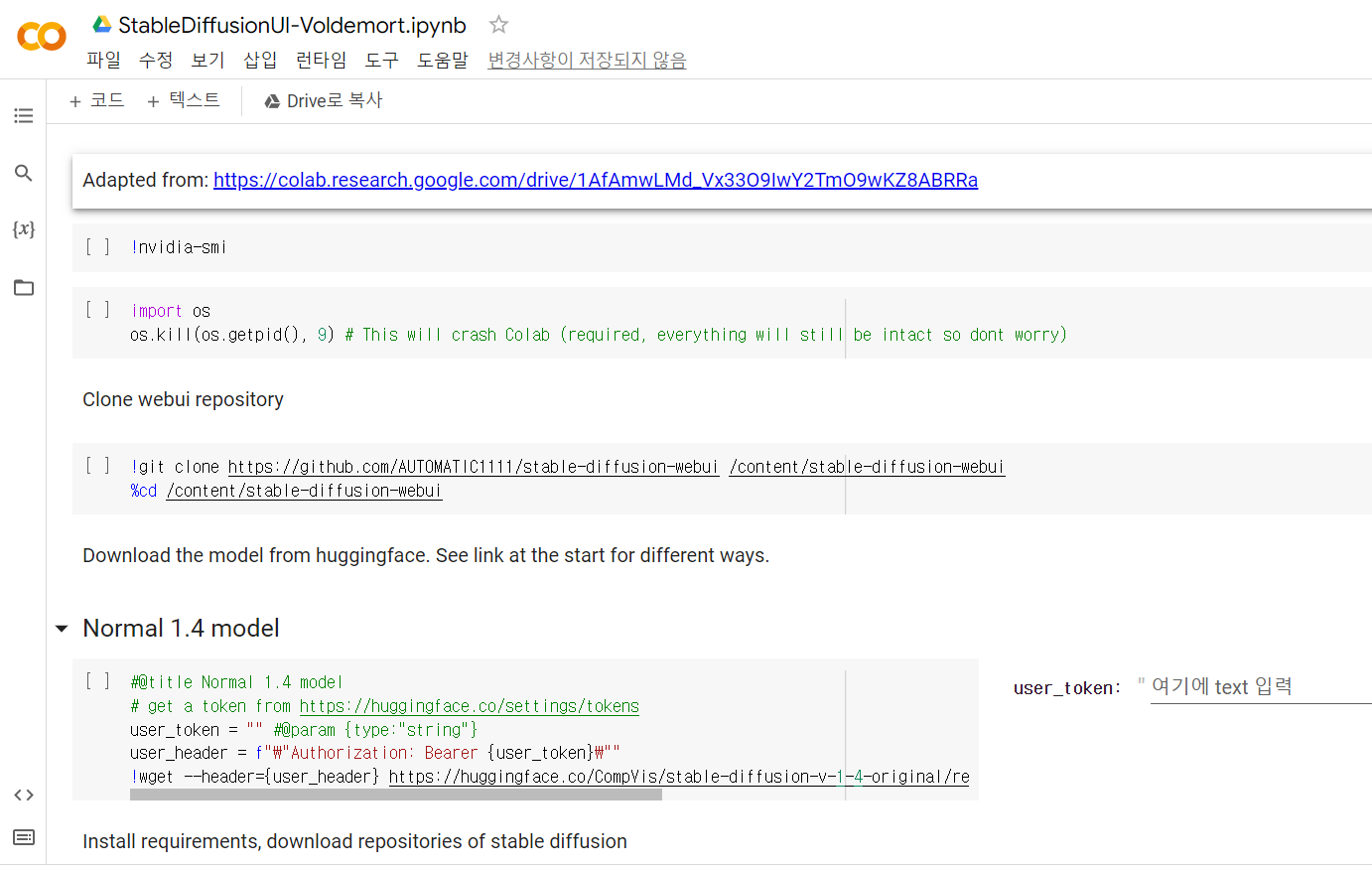The width and height of the screenshot is (1372, 872).
Task: Run the import os cell
Action: coord(97,310)
